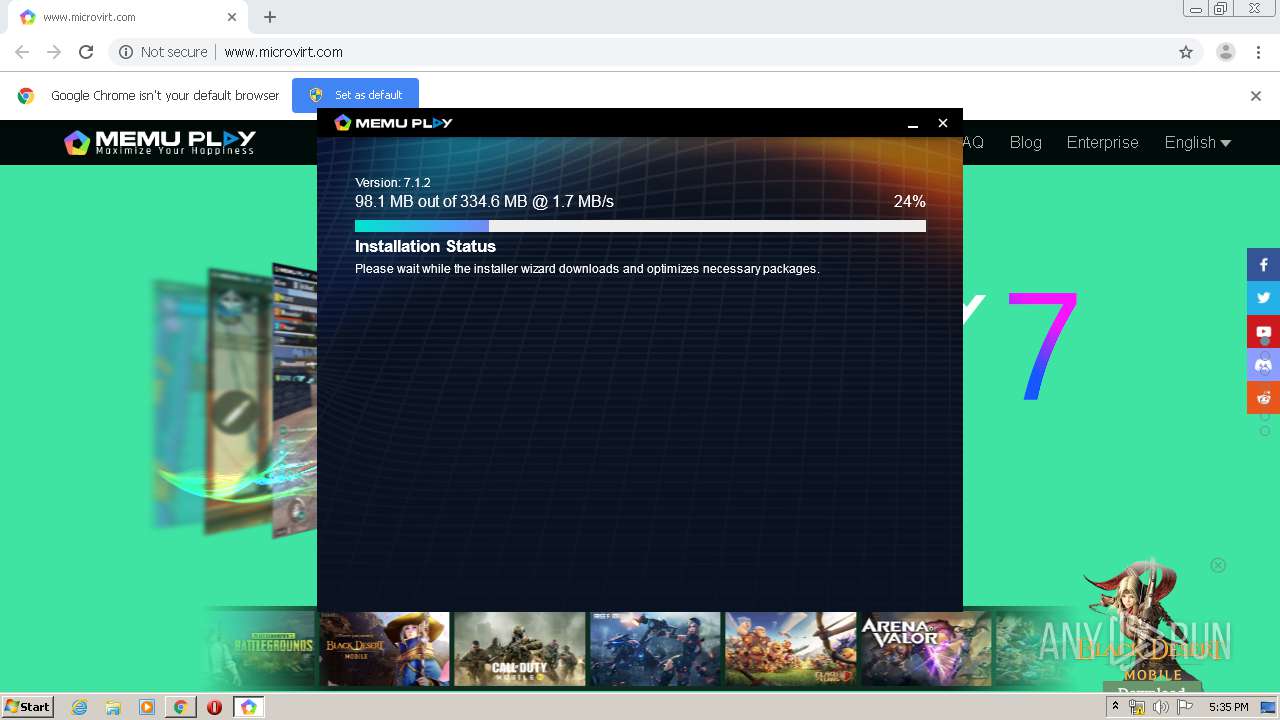Click the installer download progress bar

[x=640, y=226]
